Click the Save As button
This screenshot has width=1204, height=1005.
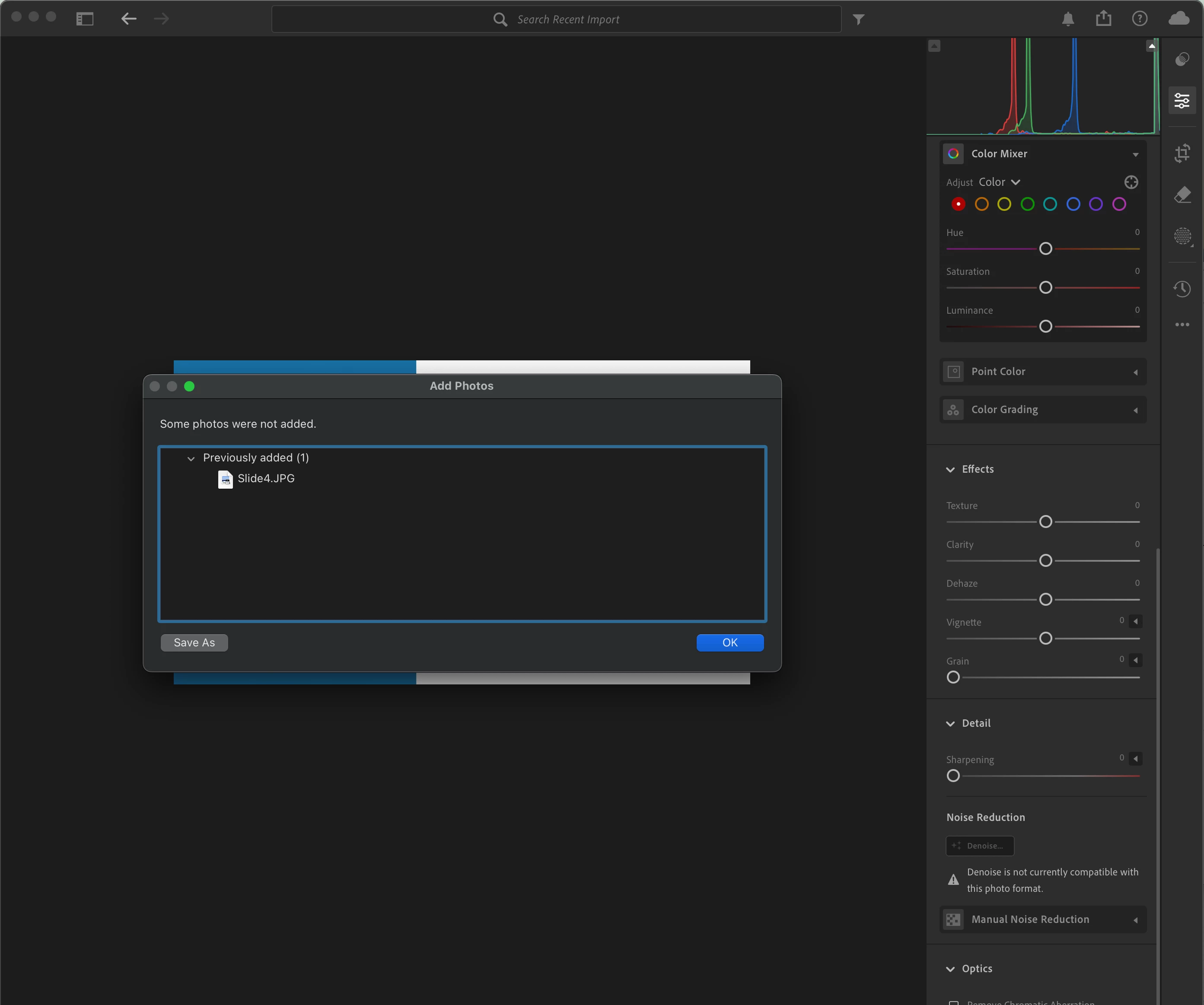pos(194,642)
